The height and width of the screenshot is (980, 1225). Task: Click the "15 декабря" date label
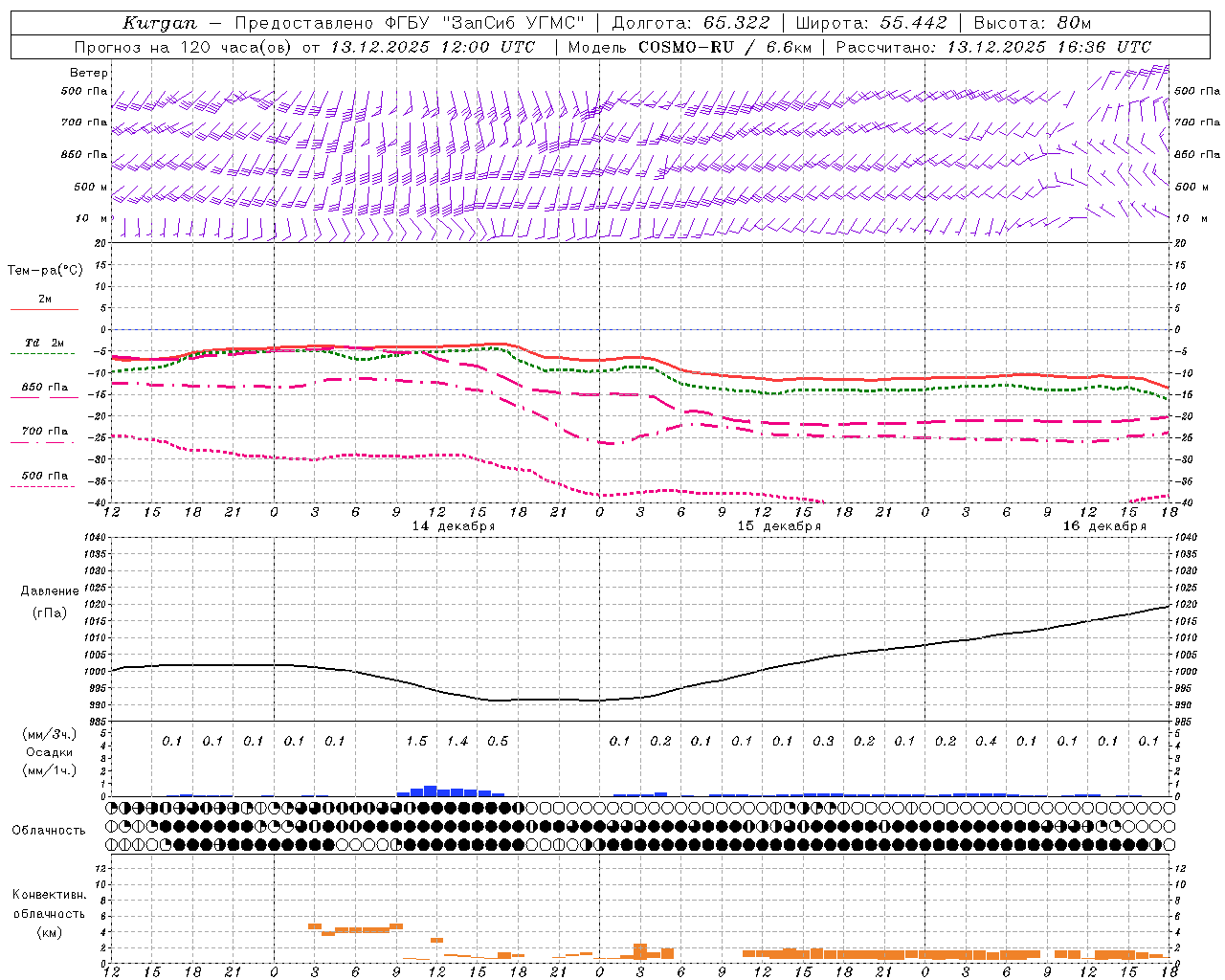tap(779, 526)
